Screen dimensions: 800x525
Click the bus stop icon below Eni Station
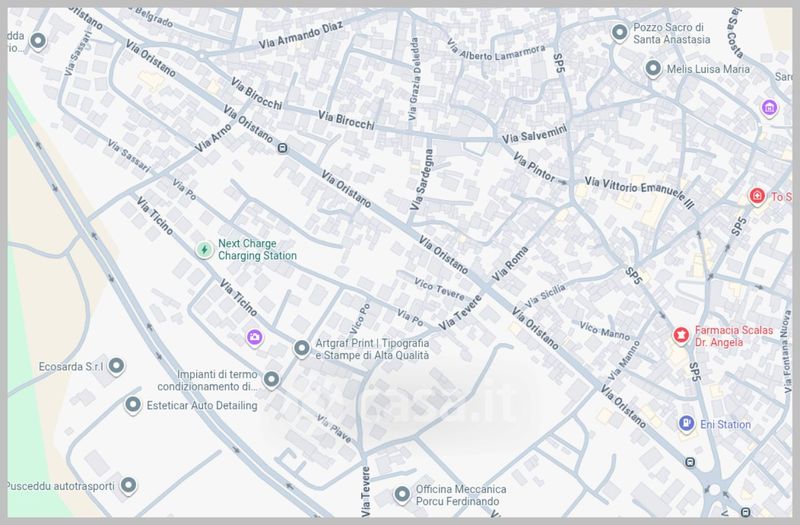(x=690, y=462)
